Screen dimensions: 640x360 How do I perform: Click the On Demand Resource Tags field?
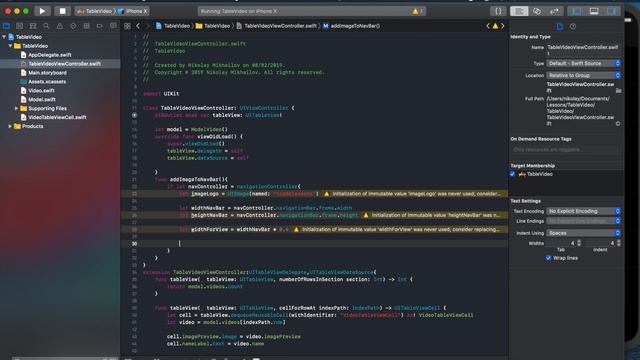[565, 149]
